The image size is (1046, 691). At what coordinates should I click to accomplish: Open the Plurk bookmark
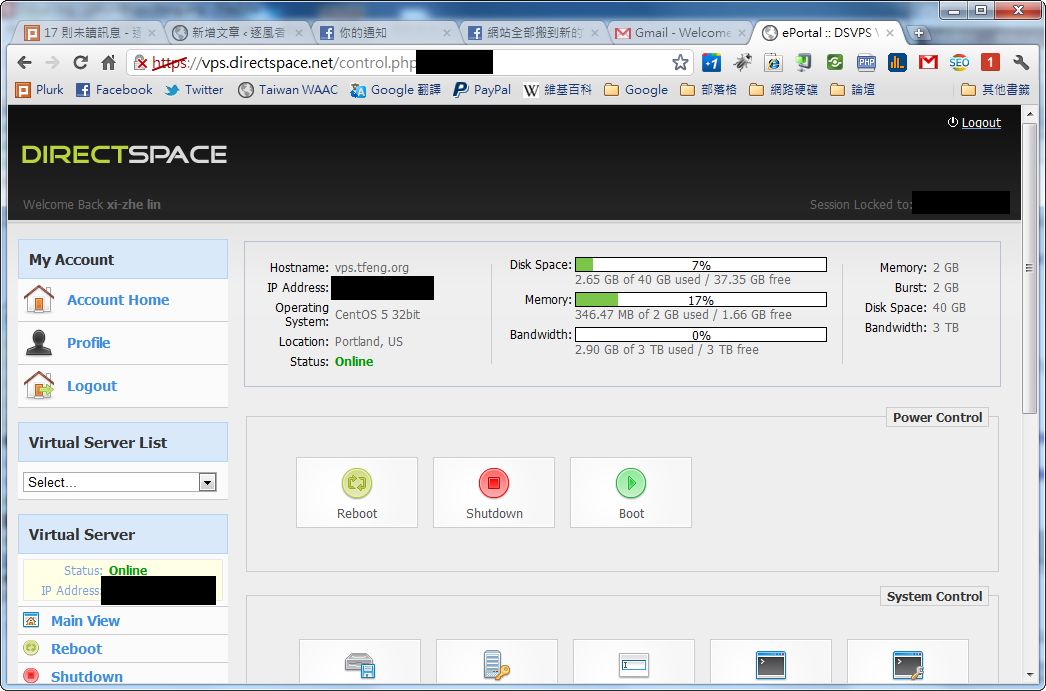click(x=39, y=90)
